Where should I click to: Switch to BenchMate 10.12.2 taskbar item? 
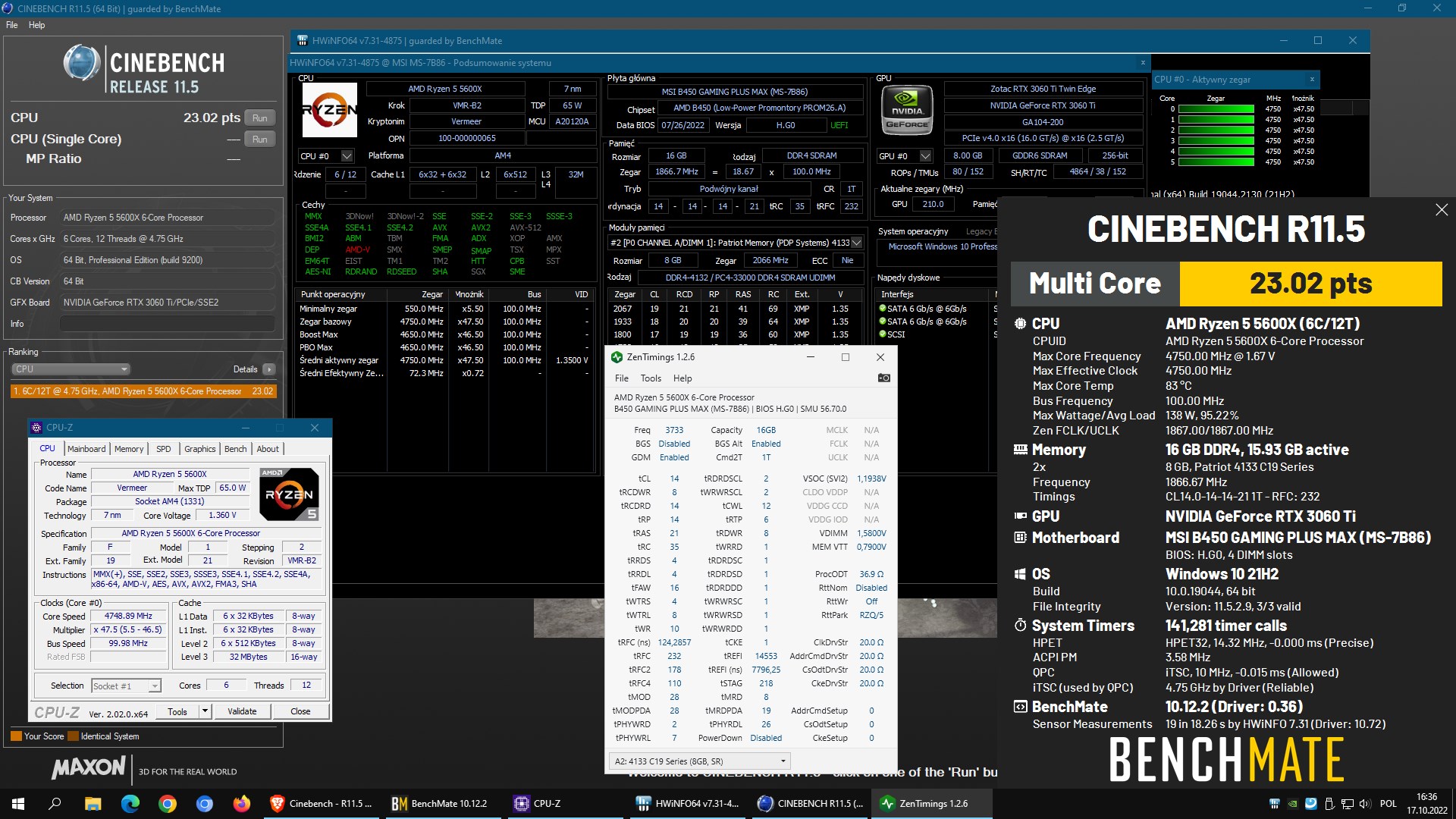click(x=444, y=804)
